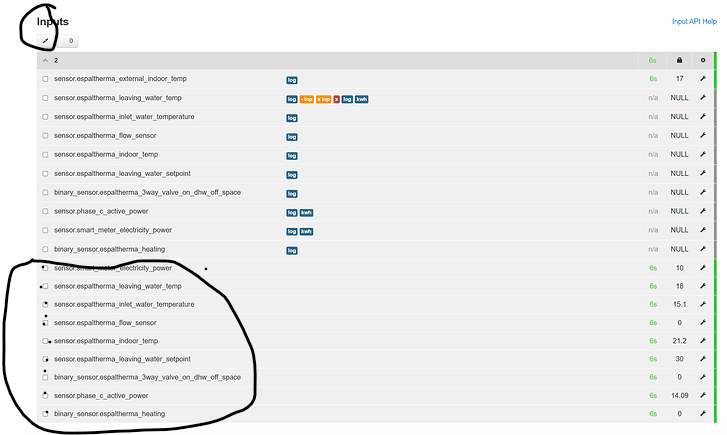
Task: Select the sensor.espaltherma_external_indoor_temp input name
Action: (120, 79)
